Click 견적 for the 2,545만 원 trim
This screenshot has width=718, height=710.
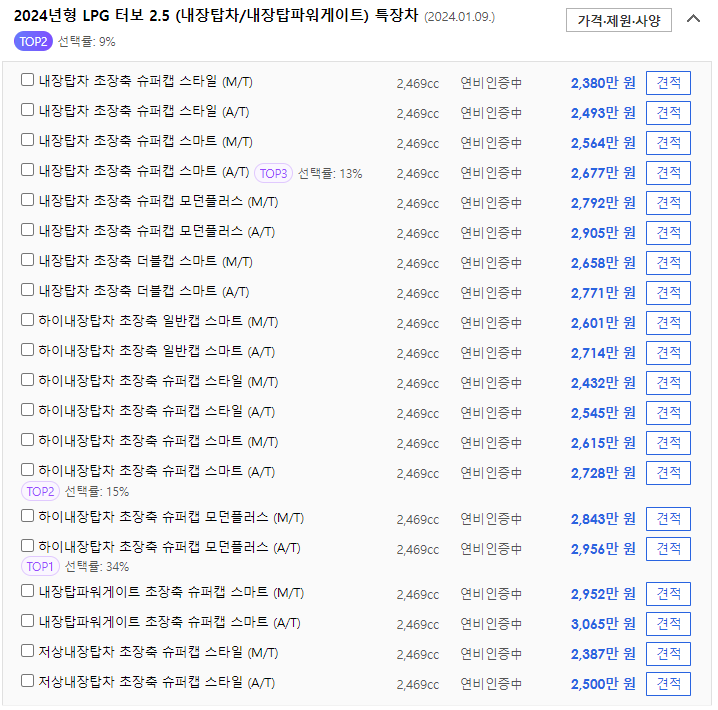click(668, 412)
